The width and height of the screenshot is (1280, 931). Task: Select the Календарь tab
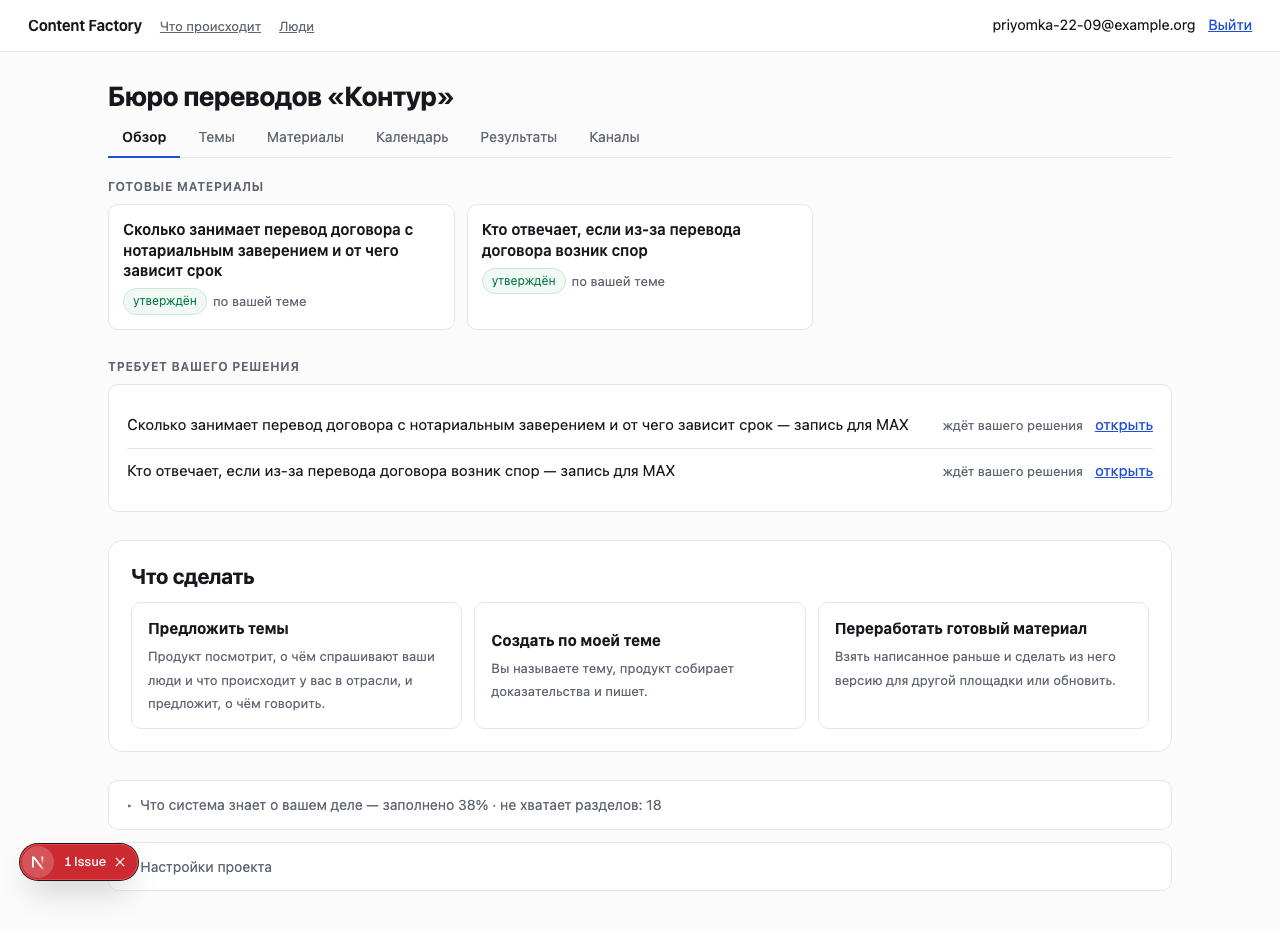412,137
